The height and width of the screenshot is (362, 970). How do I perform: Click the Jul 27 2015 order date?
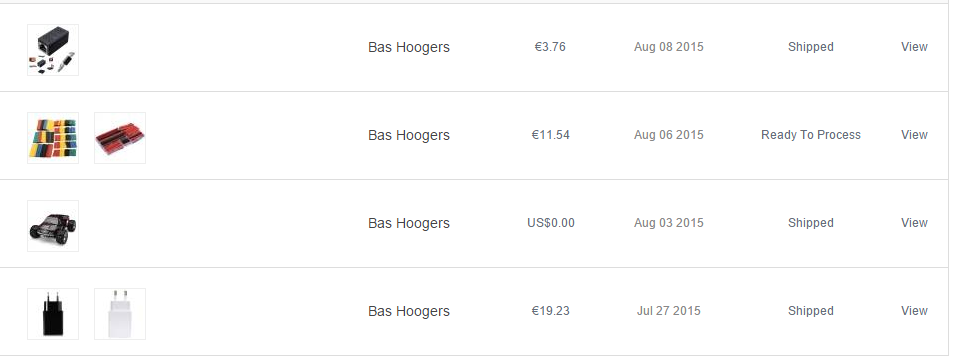[669, 311]
